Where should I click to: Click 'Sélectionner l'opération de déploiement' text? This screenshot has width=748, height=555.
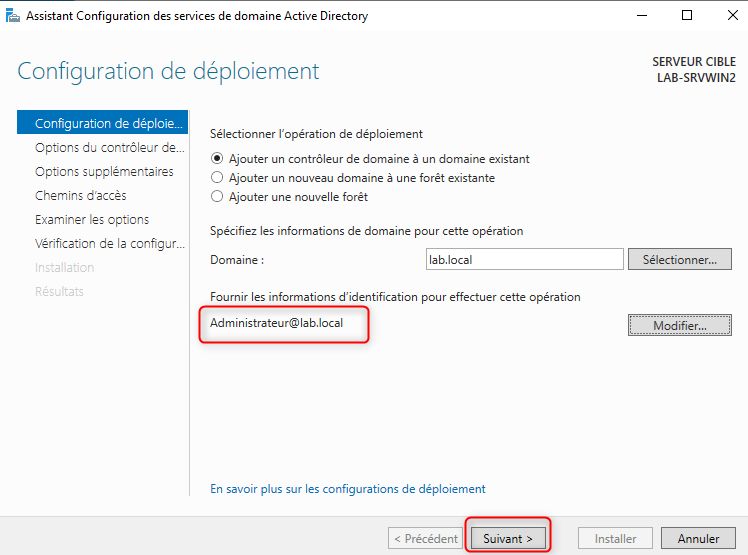tap(316, 134)
